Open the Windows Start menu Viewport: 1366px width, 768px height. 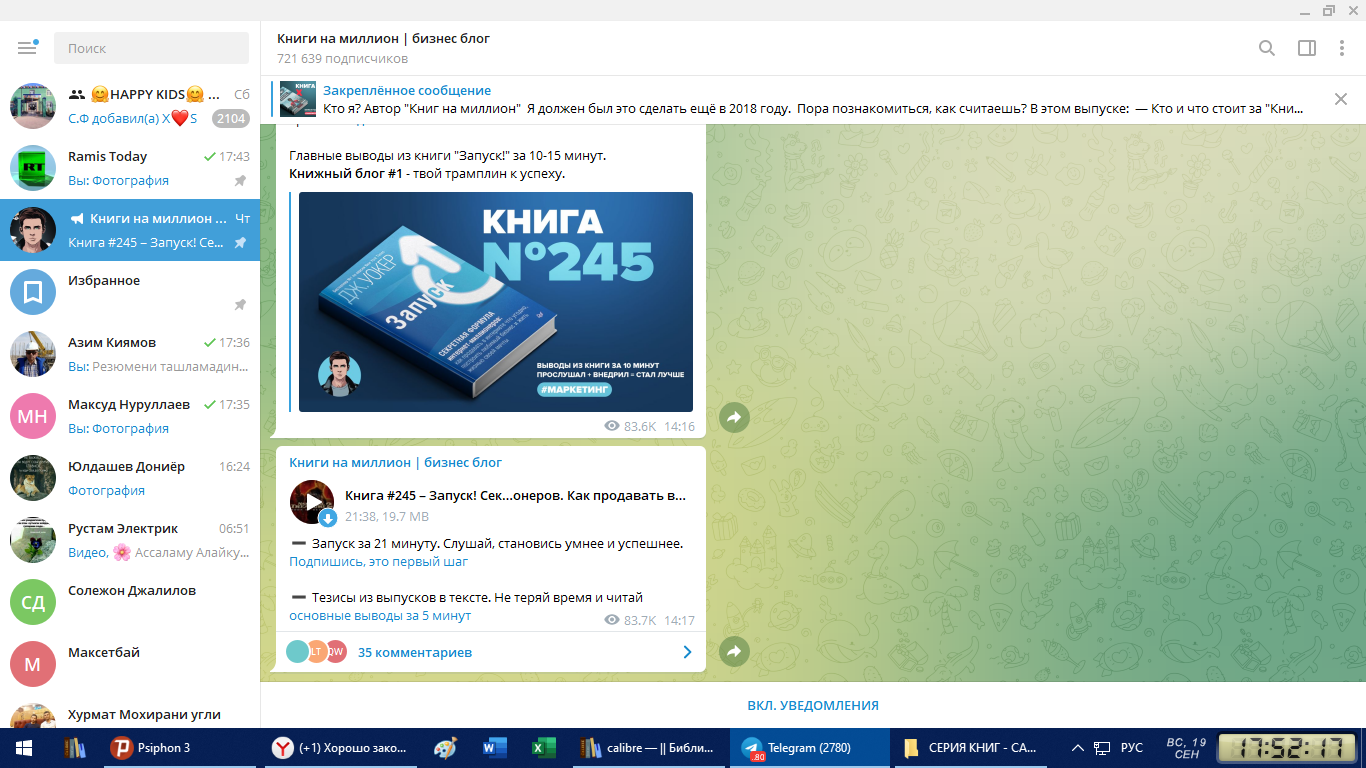click(25, 748)
